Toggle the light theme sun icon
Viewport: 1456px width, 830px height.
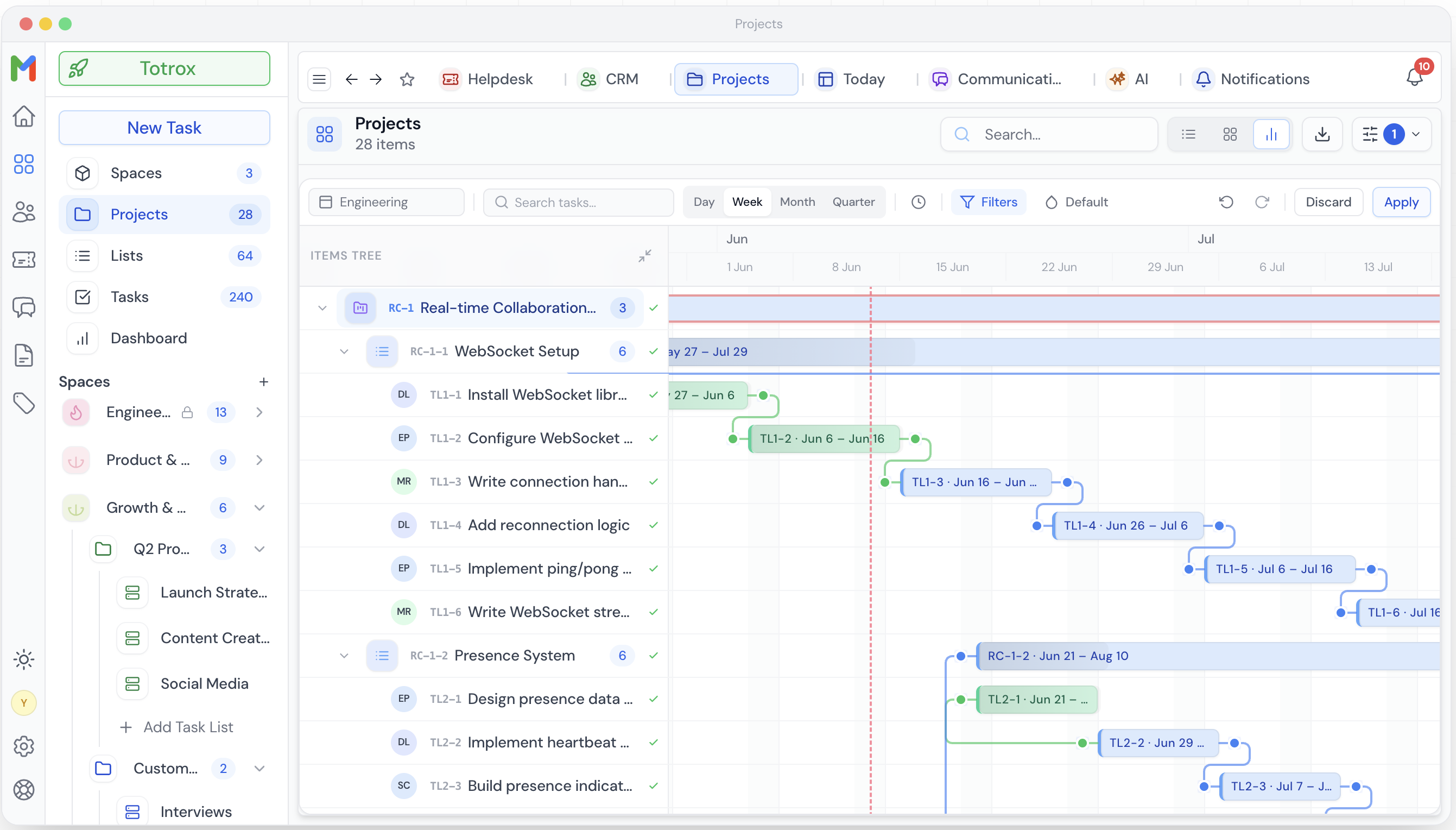tap(23, 659)
